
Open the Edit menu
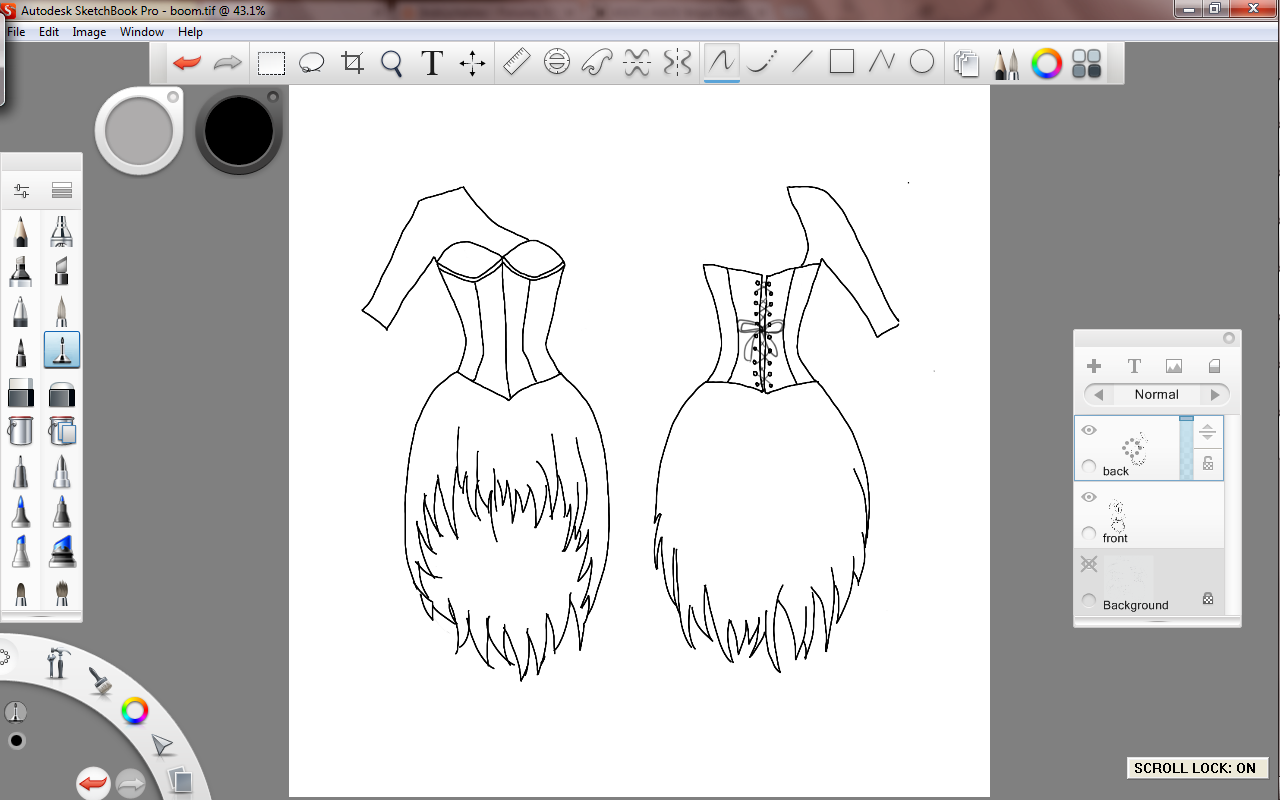(x=49, y=32)
